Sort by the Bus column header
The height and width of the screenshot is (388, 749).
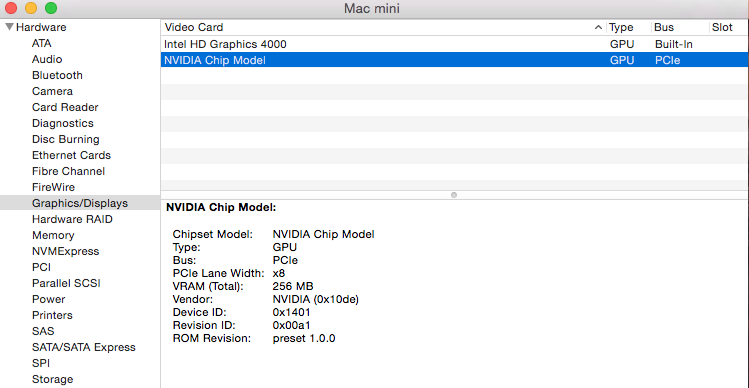[663, 27]
